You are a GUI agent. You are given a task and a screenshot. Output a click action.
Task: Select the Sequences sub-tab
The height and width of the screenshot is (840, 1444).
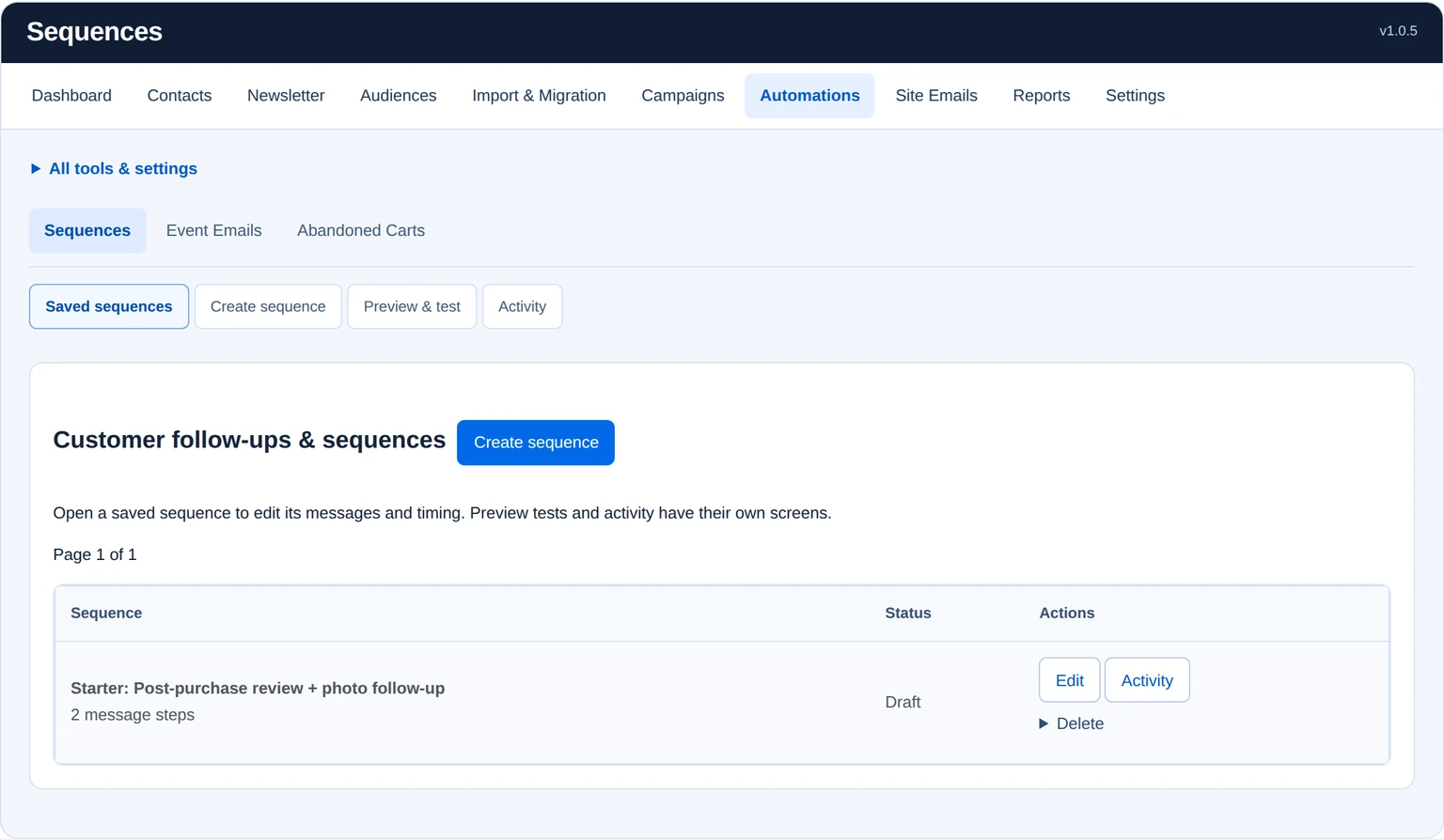tap(87, 231)
